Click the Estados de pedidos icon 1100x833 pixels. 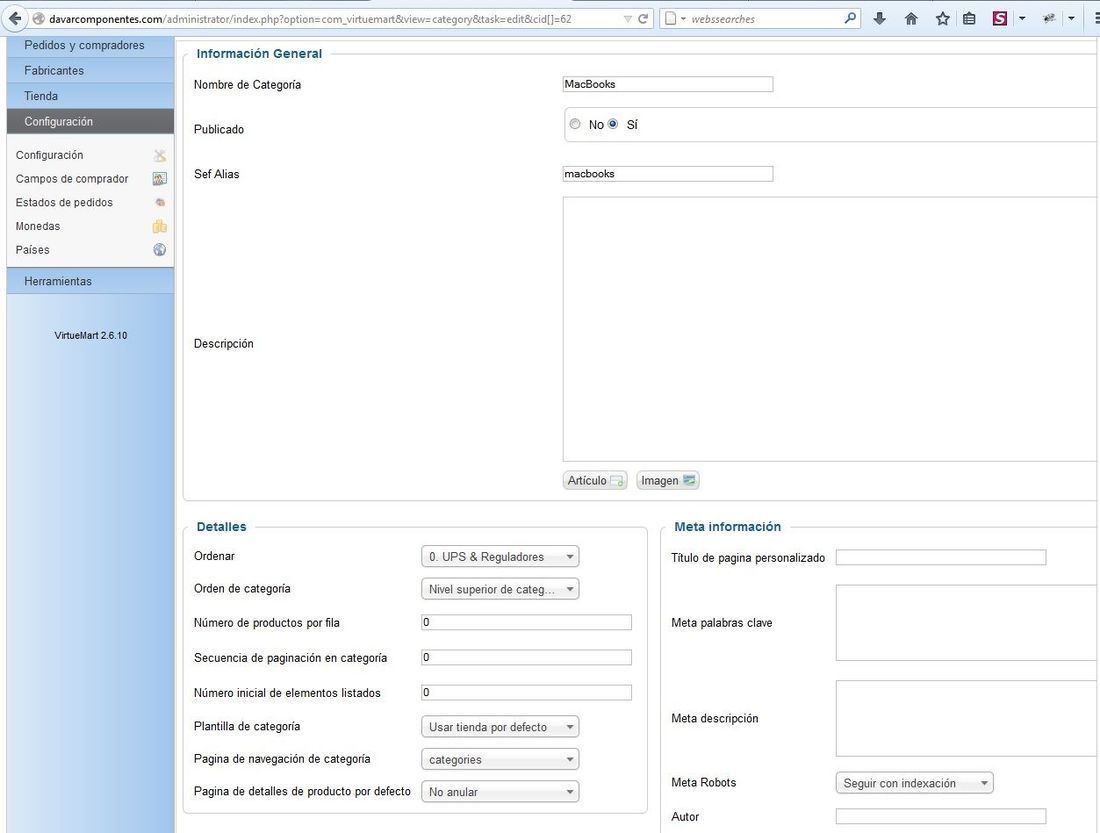(x=160, y=202)
